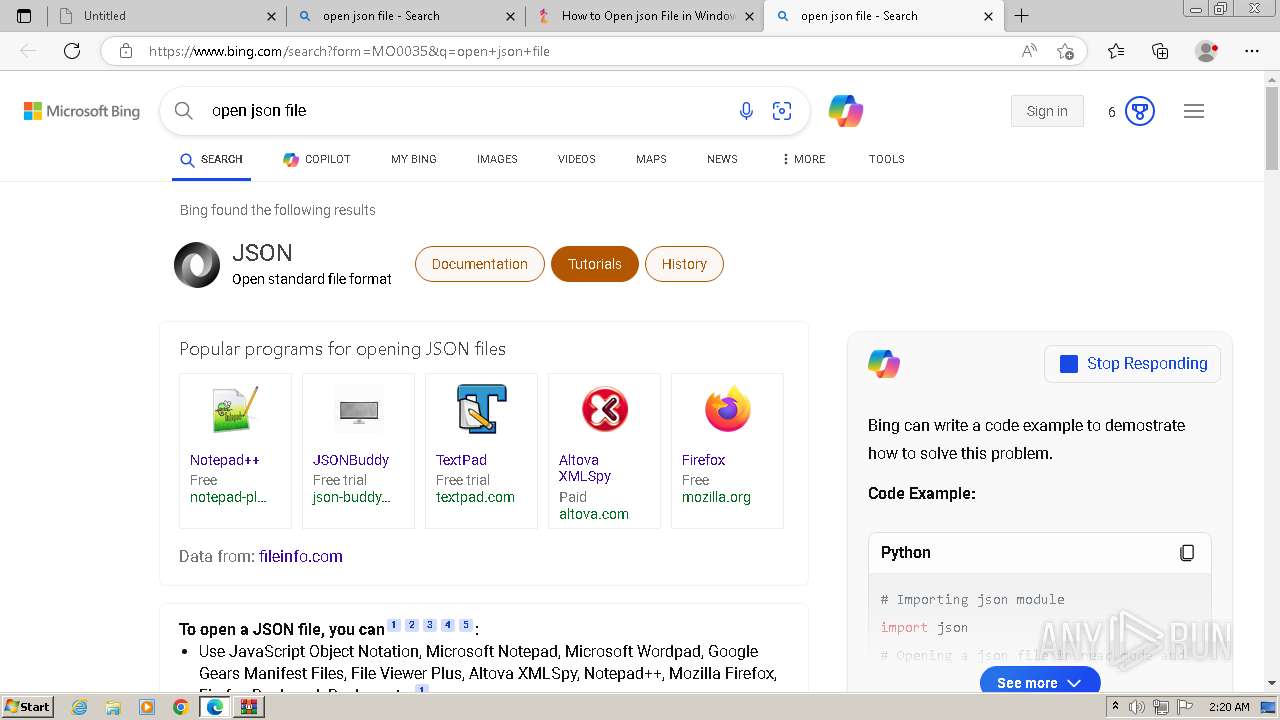This screenshot has height=720, width=1280.
Task: Open Edge settings and more menu
Action: (1252, 51)
